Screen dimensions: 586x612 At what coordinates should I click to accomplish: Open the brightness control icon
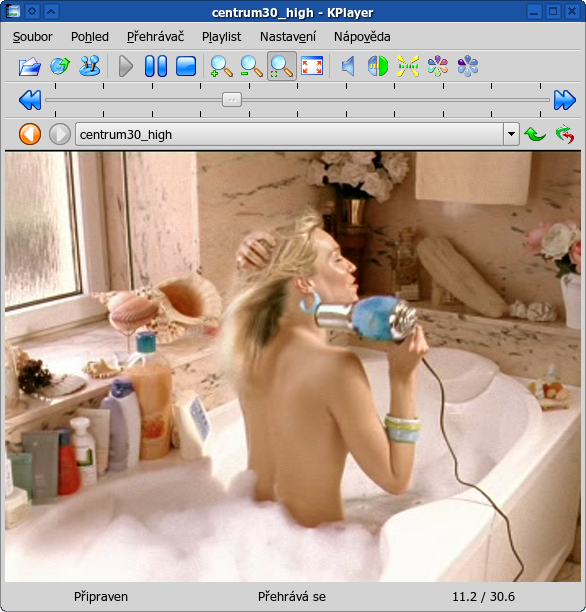pyautogui.click(x=408, y=66)
